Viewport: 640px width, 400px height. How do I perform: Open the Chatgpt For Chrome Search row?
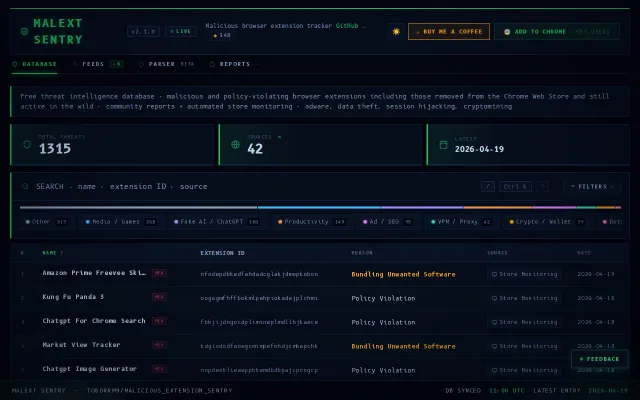click(320, 322)
